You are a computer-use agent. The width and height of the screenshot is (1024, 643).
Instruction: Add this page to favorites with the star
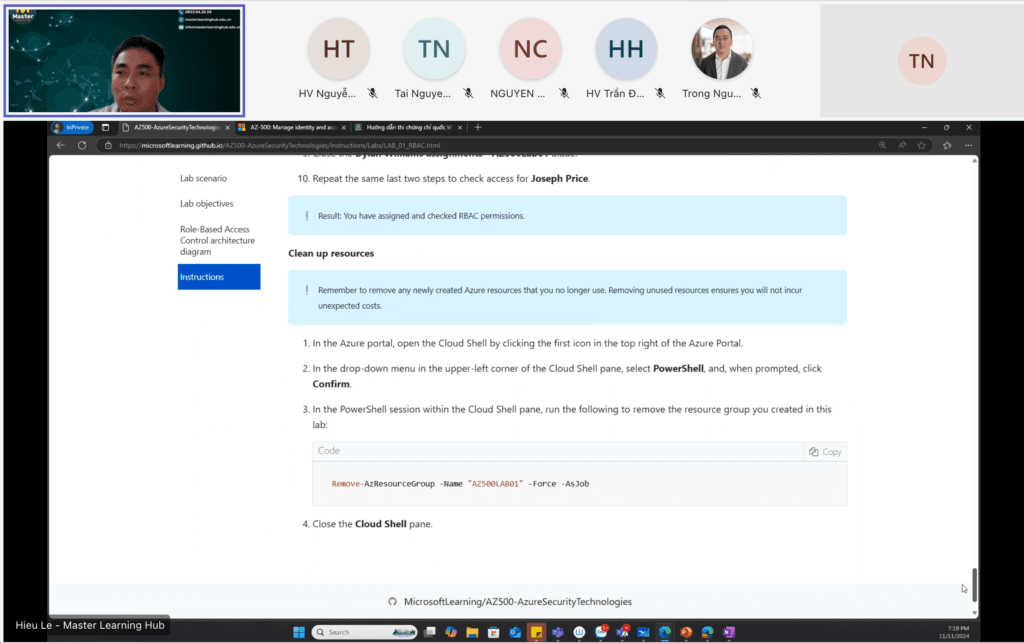point(921,146)
